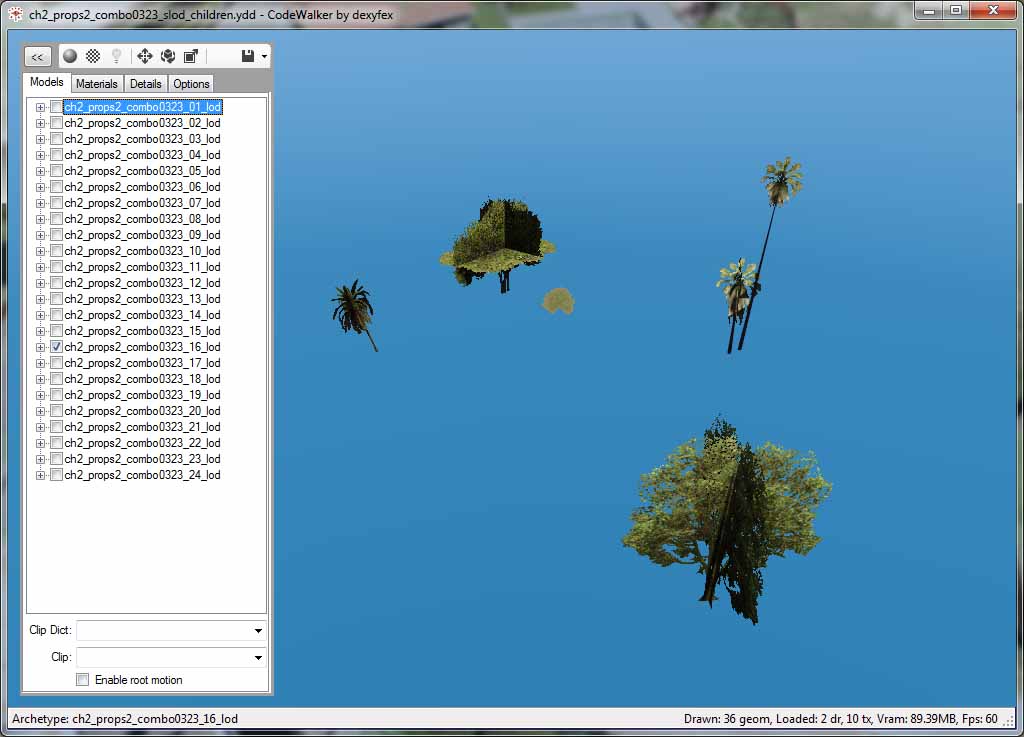This screenshot has width=1024, height=737.
Task: Open the Details tab
Action: pos(146,84)
